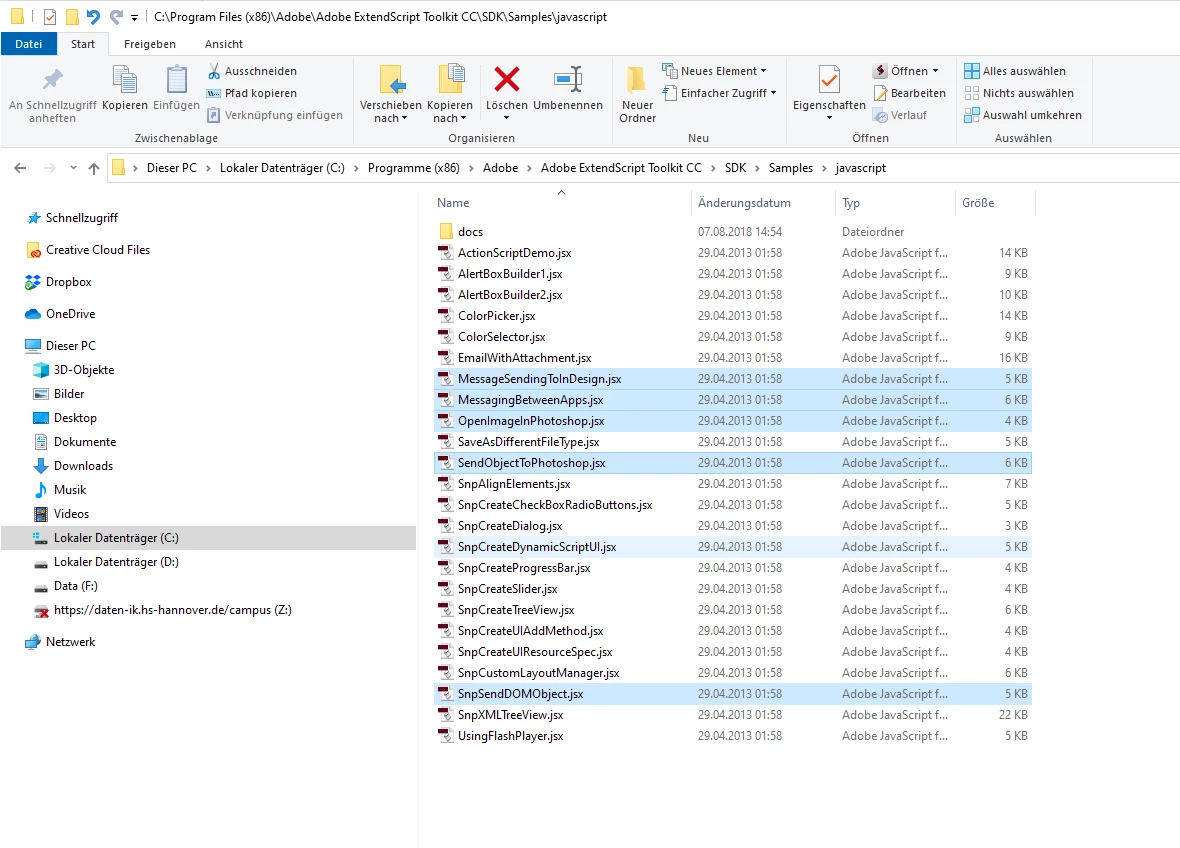Screen dimensions: 1180x848
Task: Click Verknüpfung einfügen button
Action: (275, 115)
